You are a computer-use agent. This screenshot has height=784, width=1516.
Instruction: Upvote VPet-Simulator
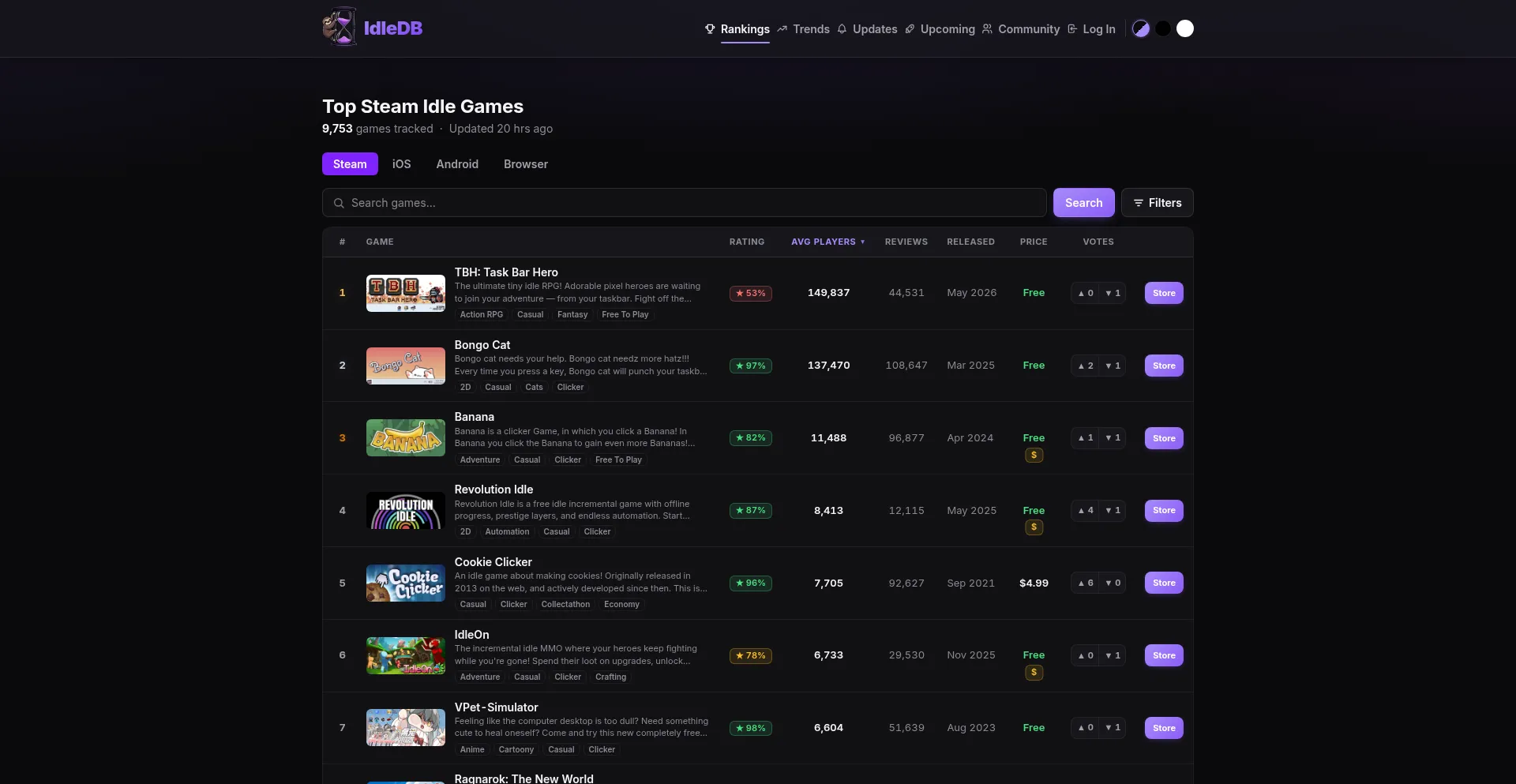tap(1086, 727)
